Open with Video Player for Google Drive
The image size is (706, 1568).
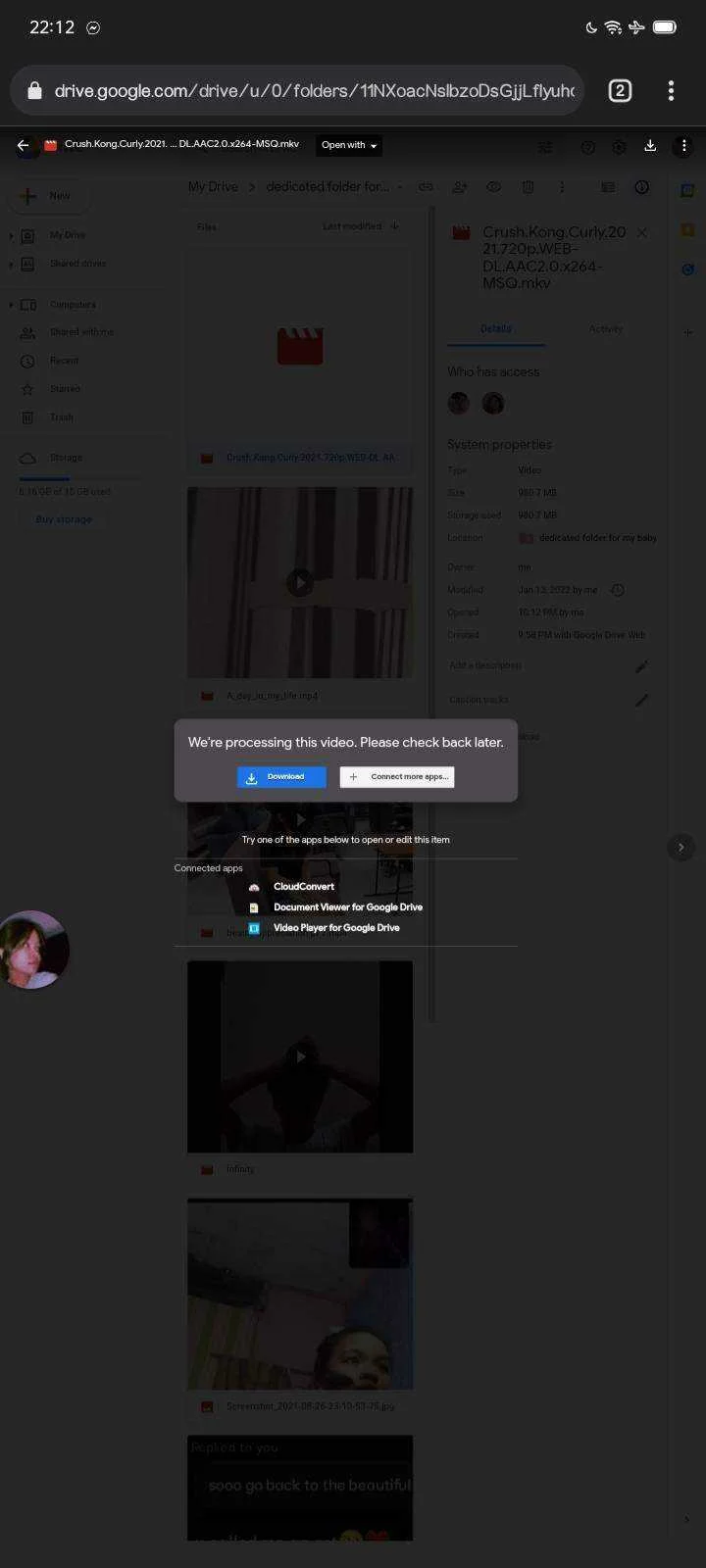coord(335,927)
